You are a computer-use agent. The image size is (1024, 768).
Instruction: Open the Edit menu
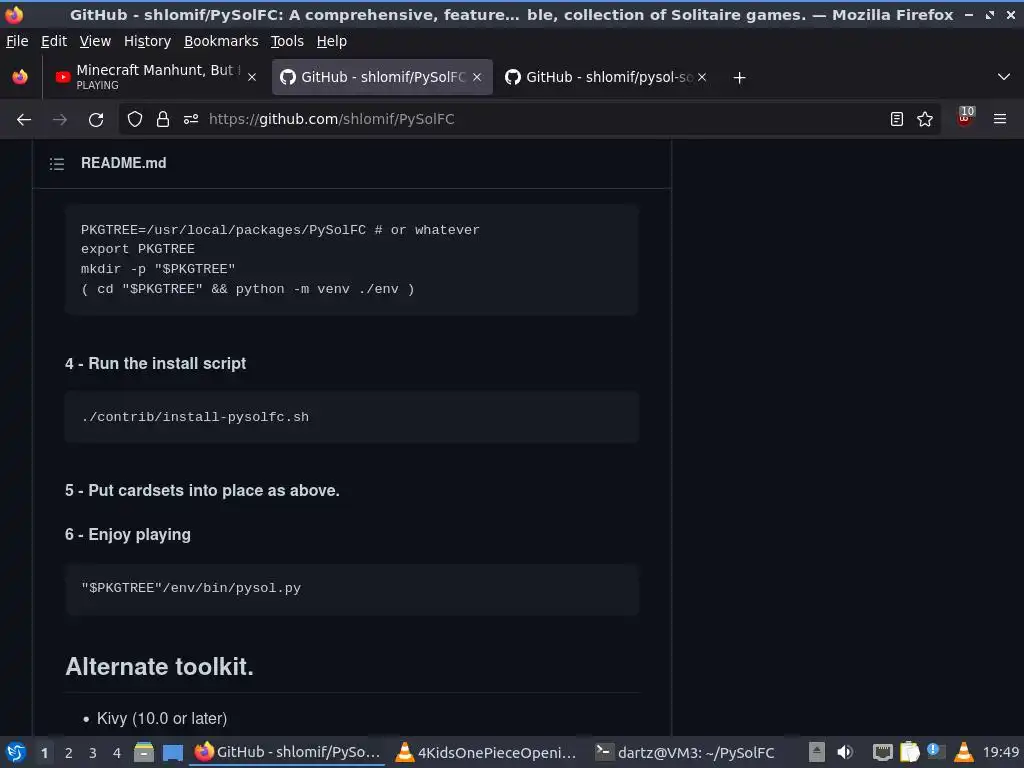pos(54,41)
